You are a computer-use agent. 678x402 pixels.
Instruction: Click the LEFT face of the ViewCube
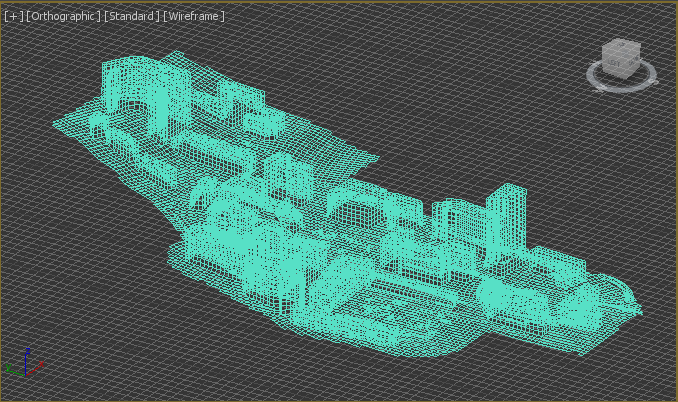point(613,62)
